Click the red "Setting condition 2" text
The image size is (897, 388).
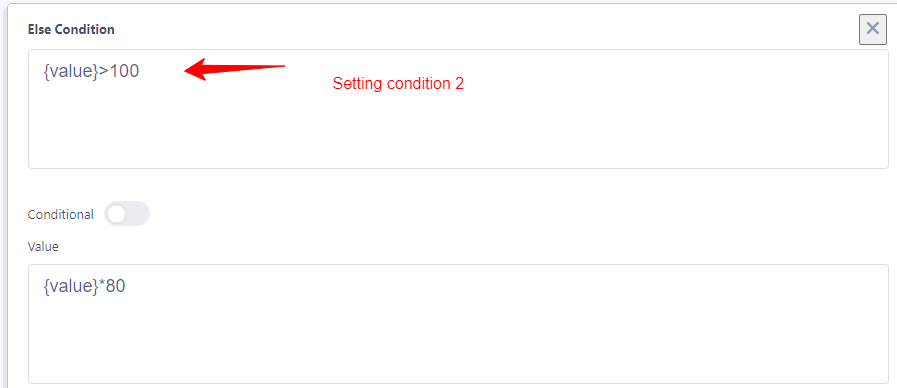click(x=398, y=84)
